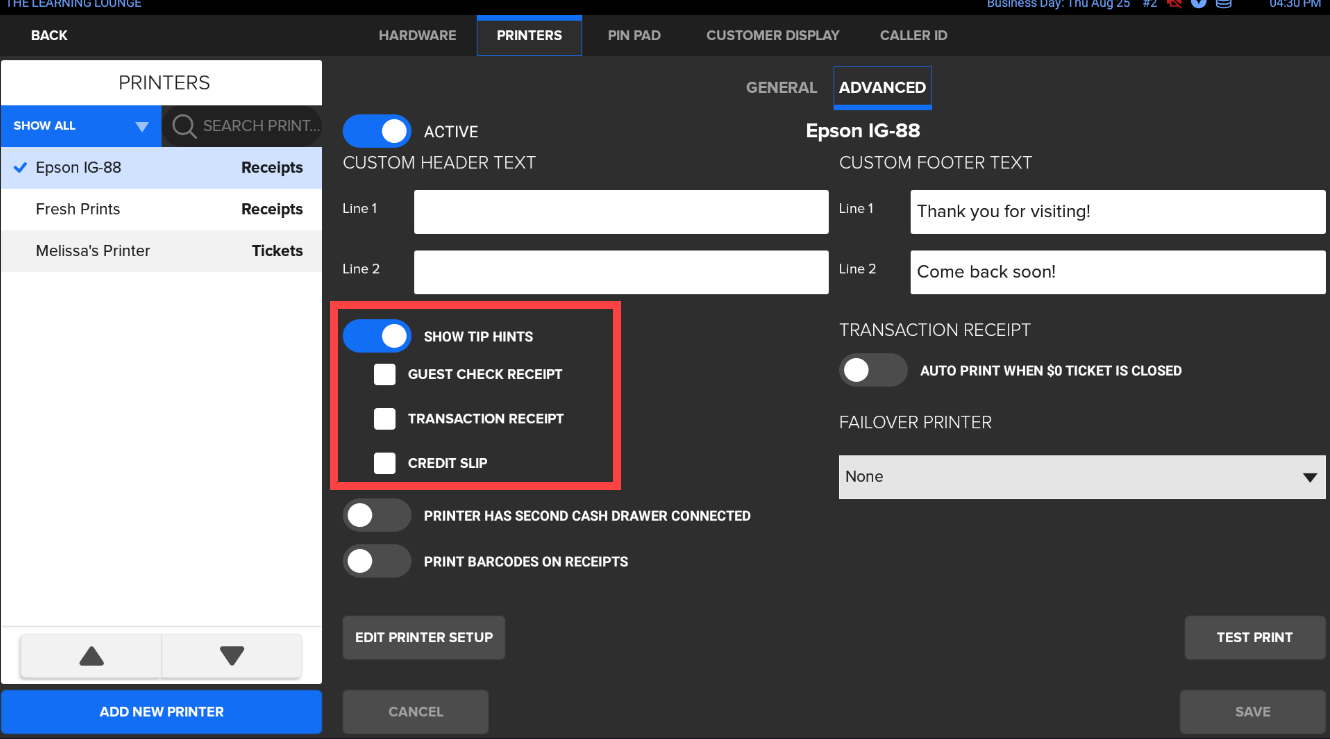Open the Failover Printer dropdown
The height and width of the screenshot is (739, 1330).
coord(1082,477)
